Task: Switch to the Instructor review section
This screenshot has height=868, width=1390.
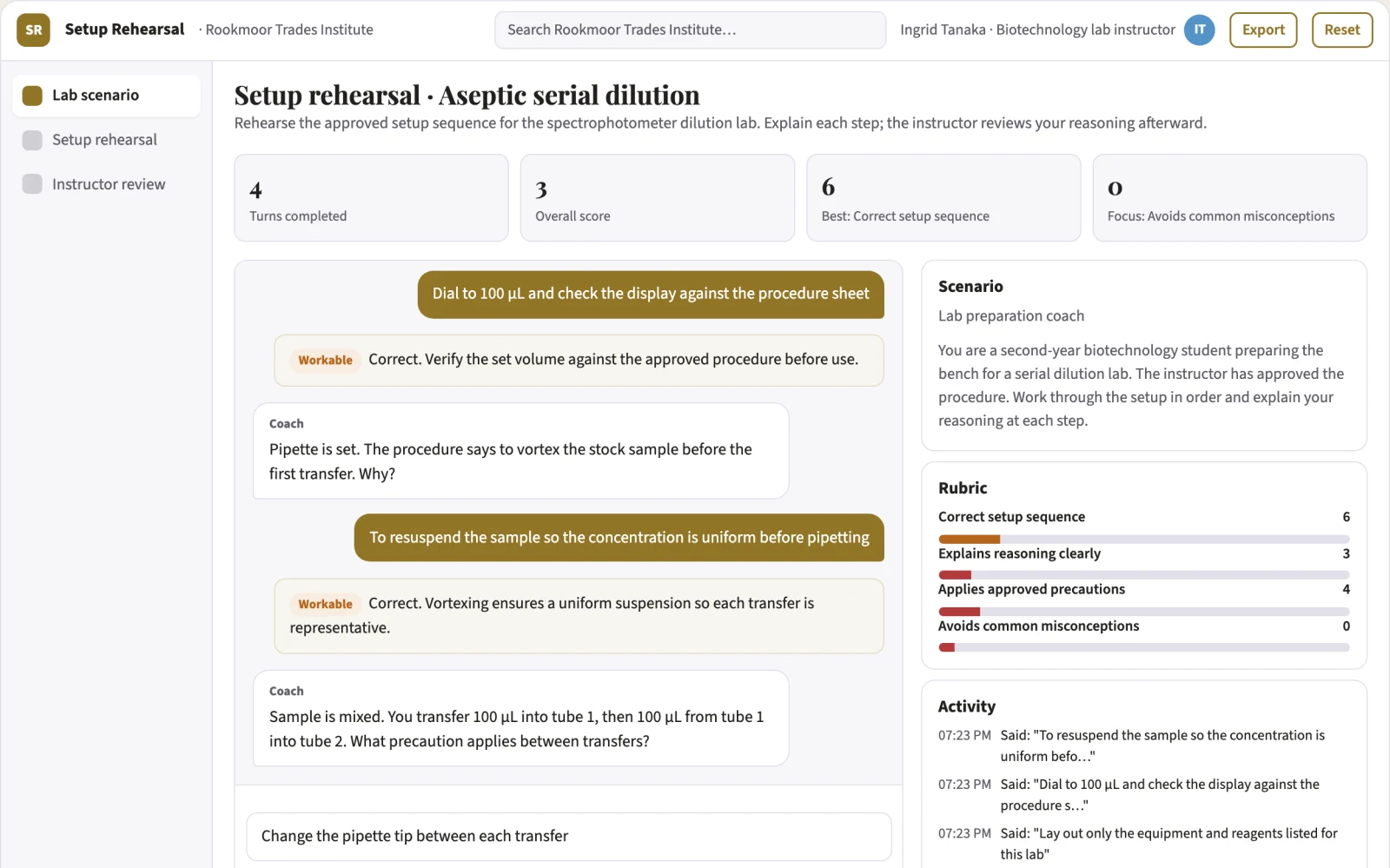Action: [x=107, y=184]
